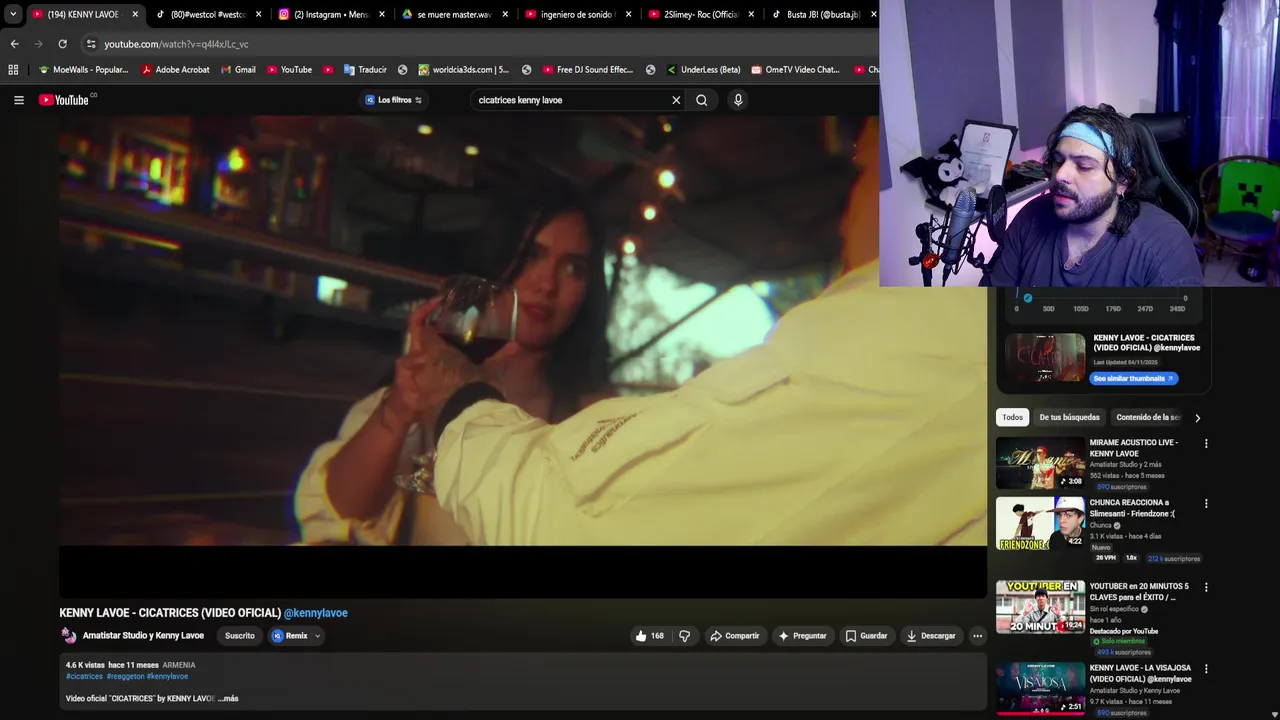Open options menu for LA VISAJOSA video
This screenshot has height=720, width=1280.
[1206, 668]
